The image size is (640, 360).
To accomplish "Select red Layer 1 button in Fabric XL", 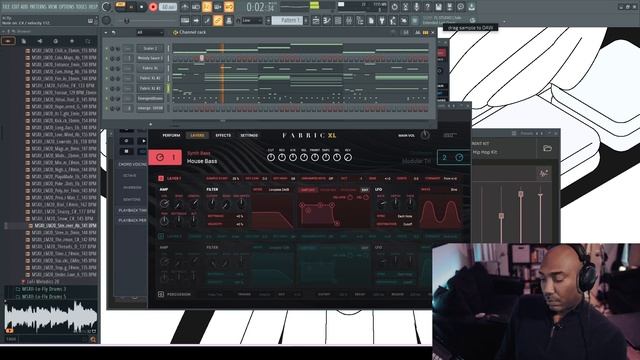I will coord(165,158).
